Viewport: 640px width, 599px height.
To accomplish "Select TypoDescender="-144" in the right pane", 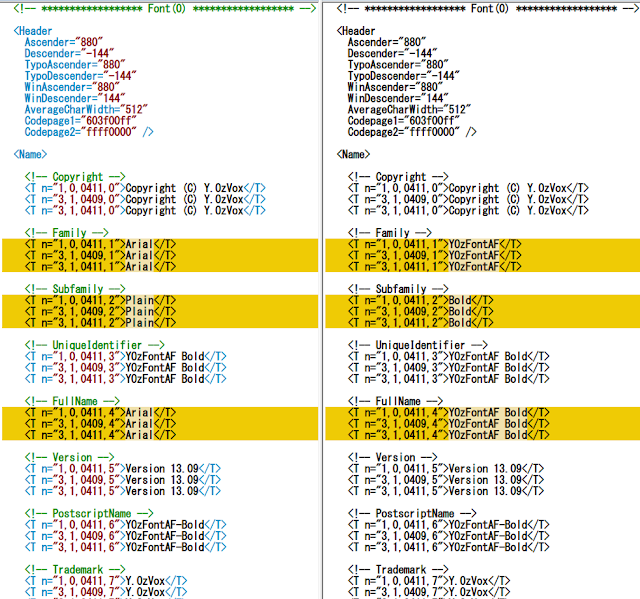I will pyautogui.click(x=403, y=76).
